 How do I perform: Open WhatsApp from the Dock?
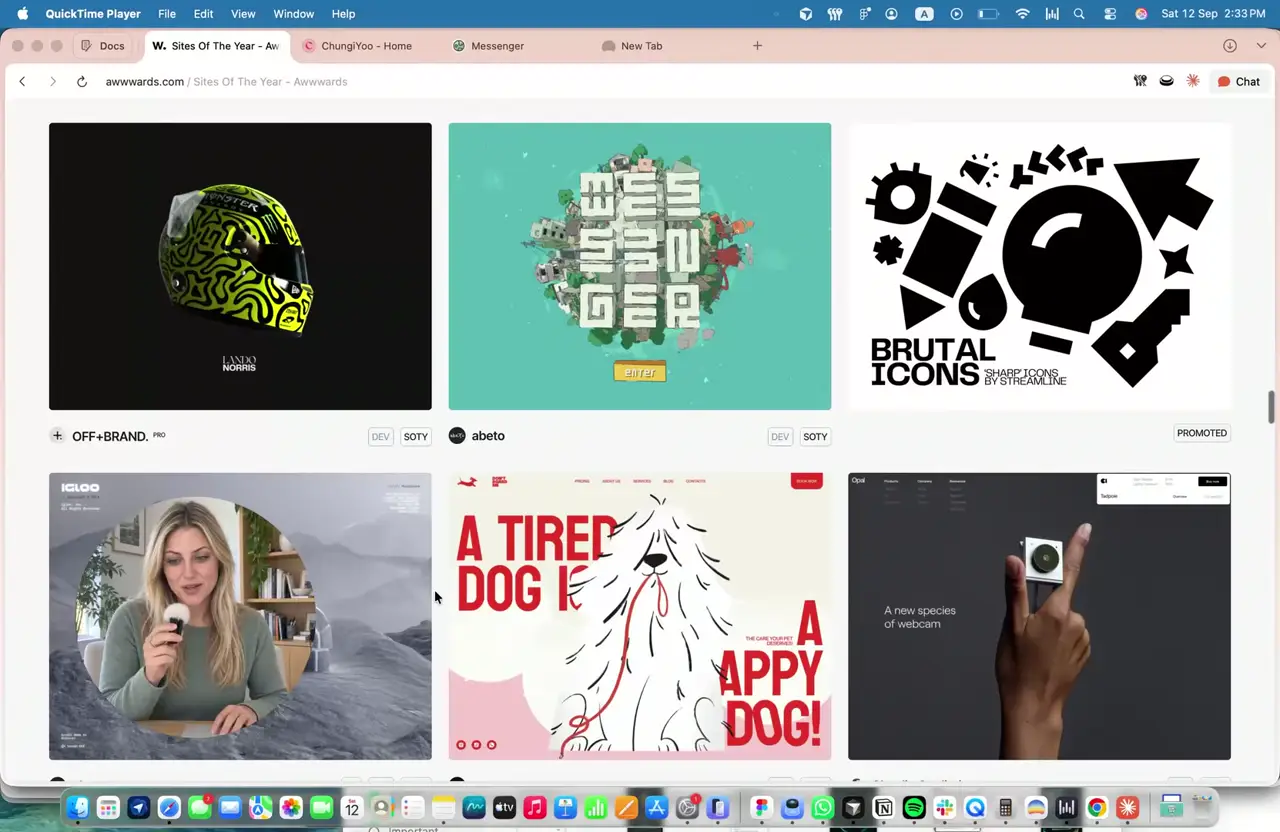tap(823, 807)
